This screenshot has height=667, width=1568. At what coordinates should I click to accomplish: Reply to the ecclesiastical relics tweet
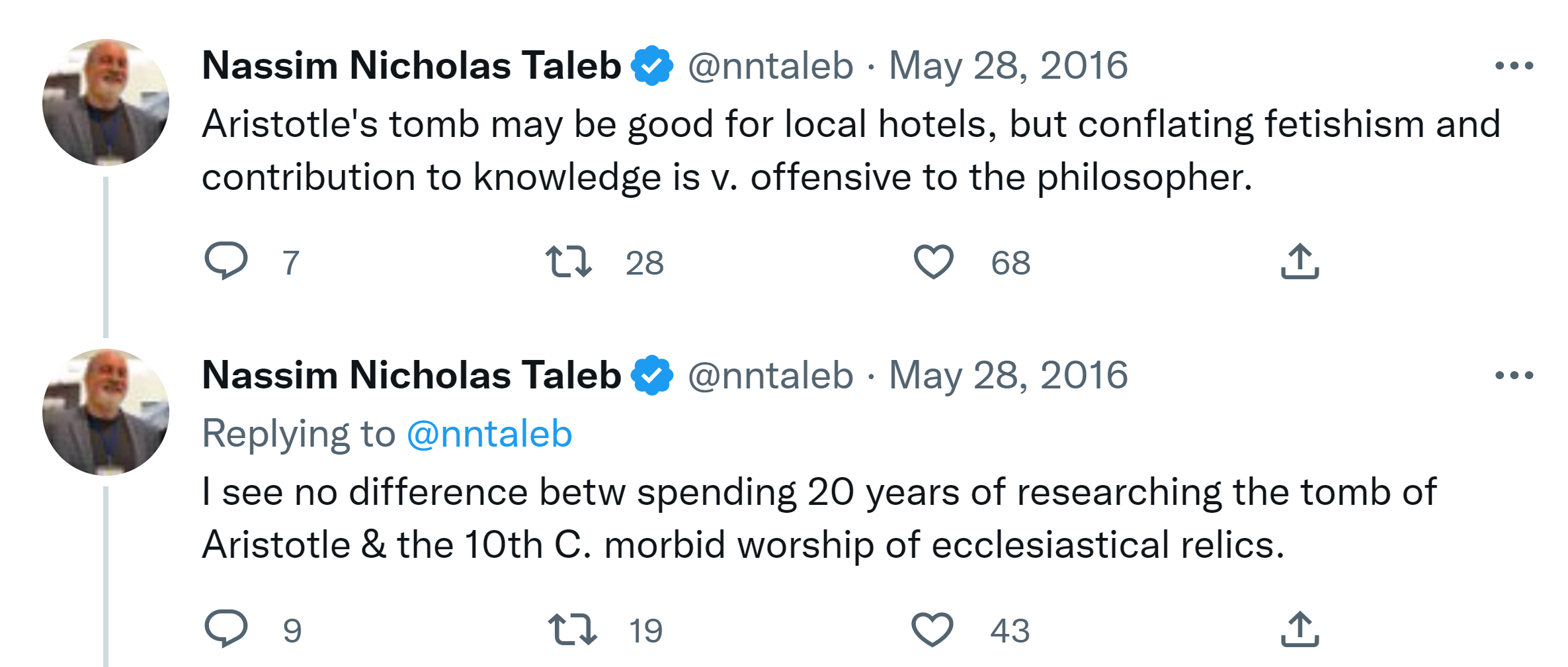click(226, 628)
